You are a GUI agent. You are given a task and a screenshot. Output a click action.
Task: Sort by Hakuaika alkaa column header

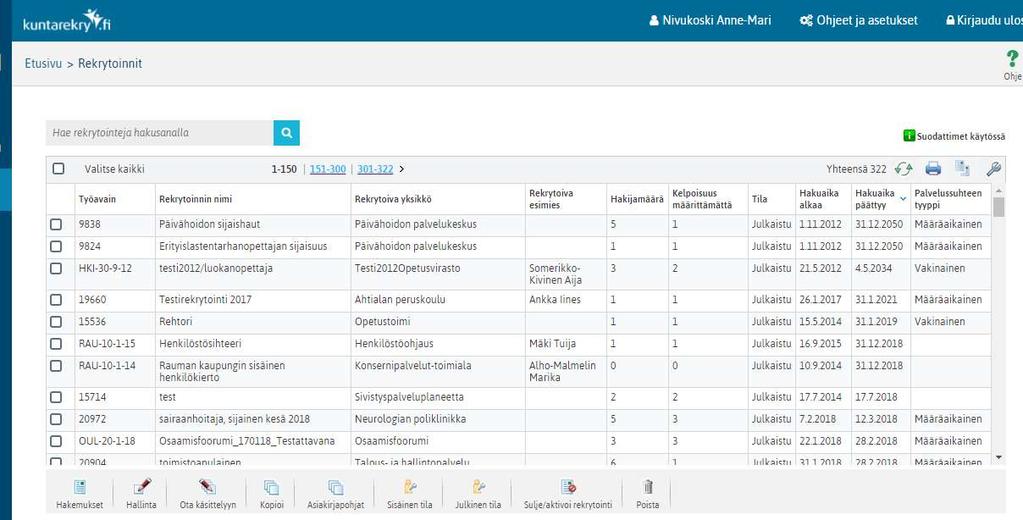814,199
